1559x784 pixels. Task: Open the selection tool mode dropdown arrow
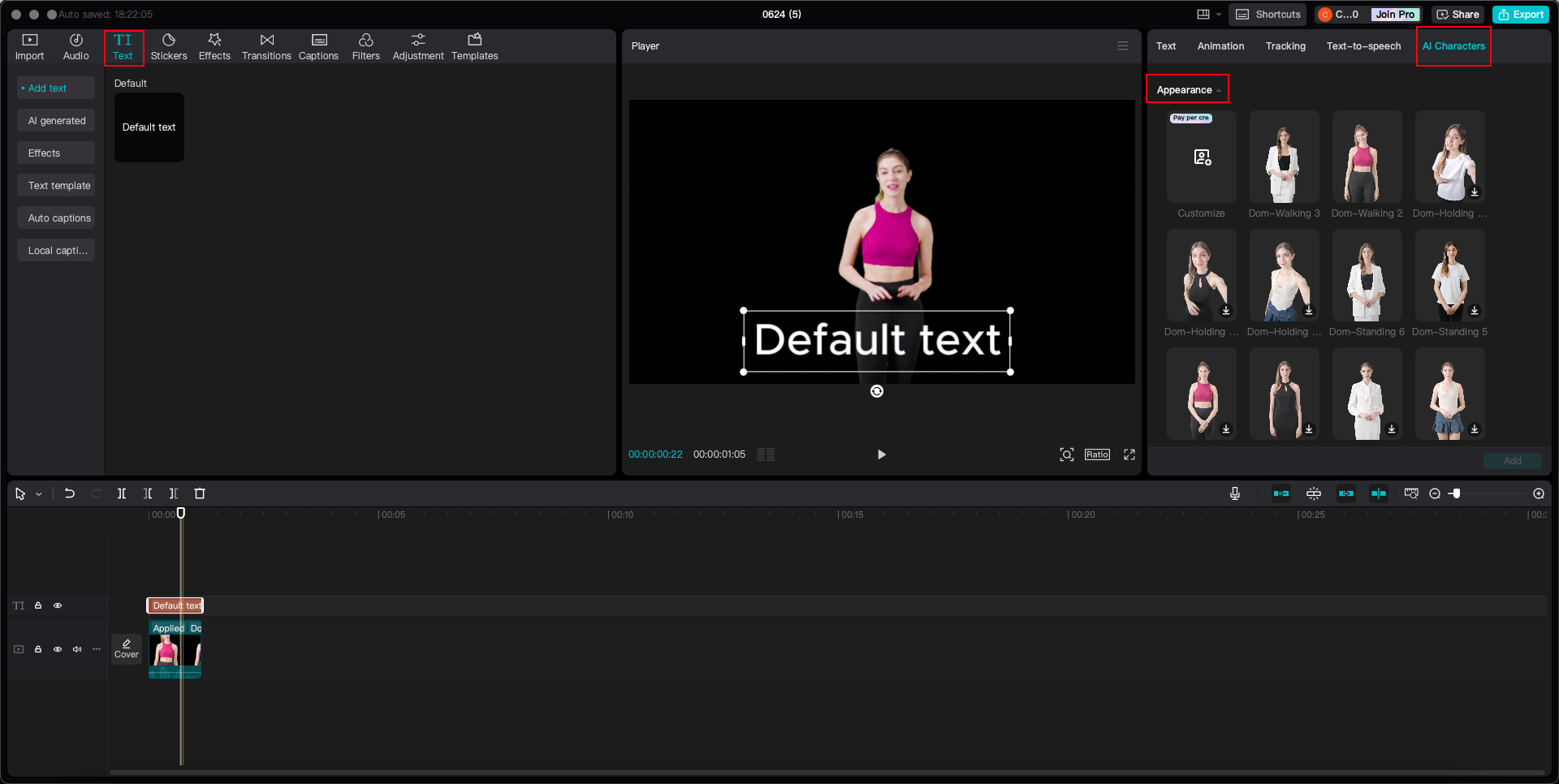tap(38, 494)
